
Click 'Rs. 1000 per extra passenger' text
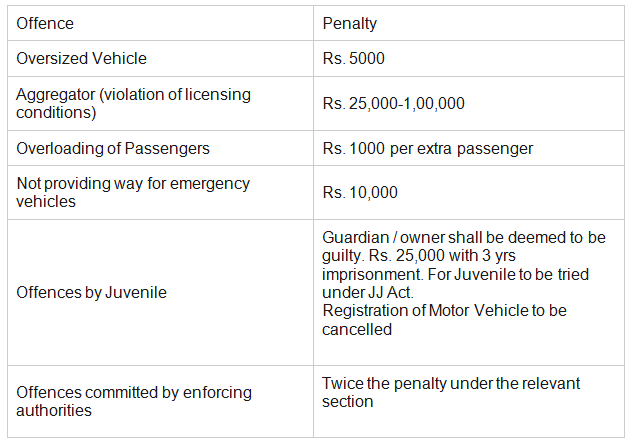[x=427, y=148]
